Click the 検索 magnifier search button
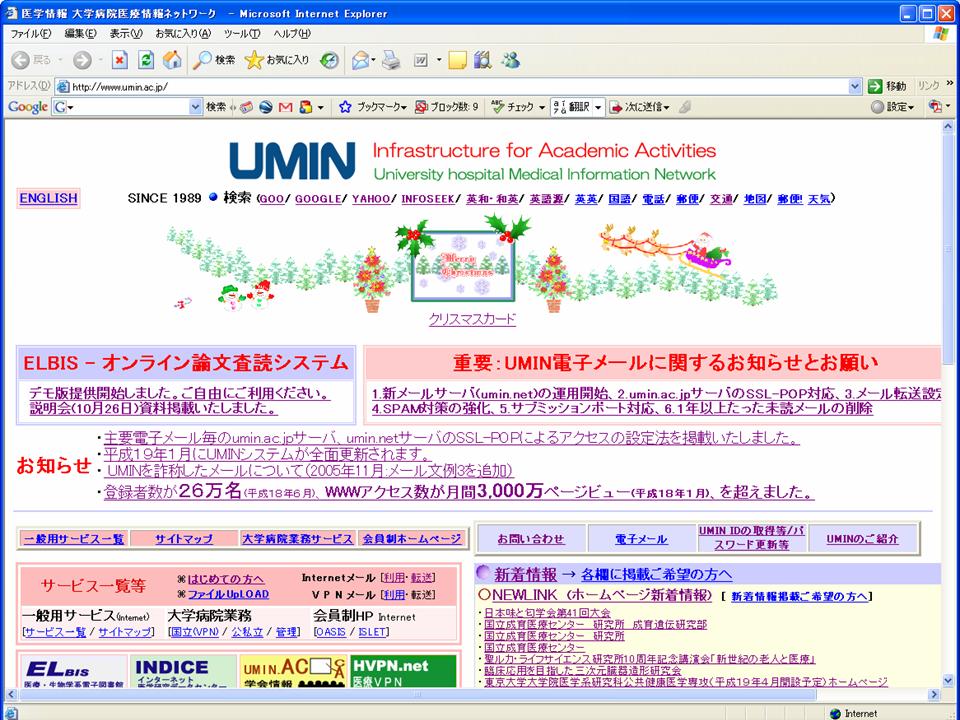 pyautogui.click(x=214, y=60)
